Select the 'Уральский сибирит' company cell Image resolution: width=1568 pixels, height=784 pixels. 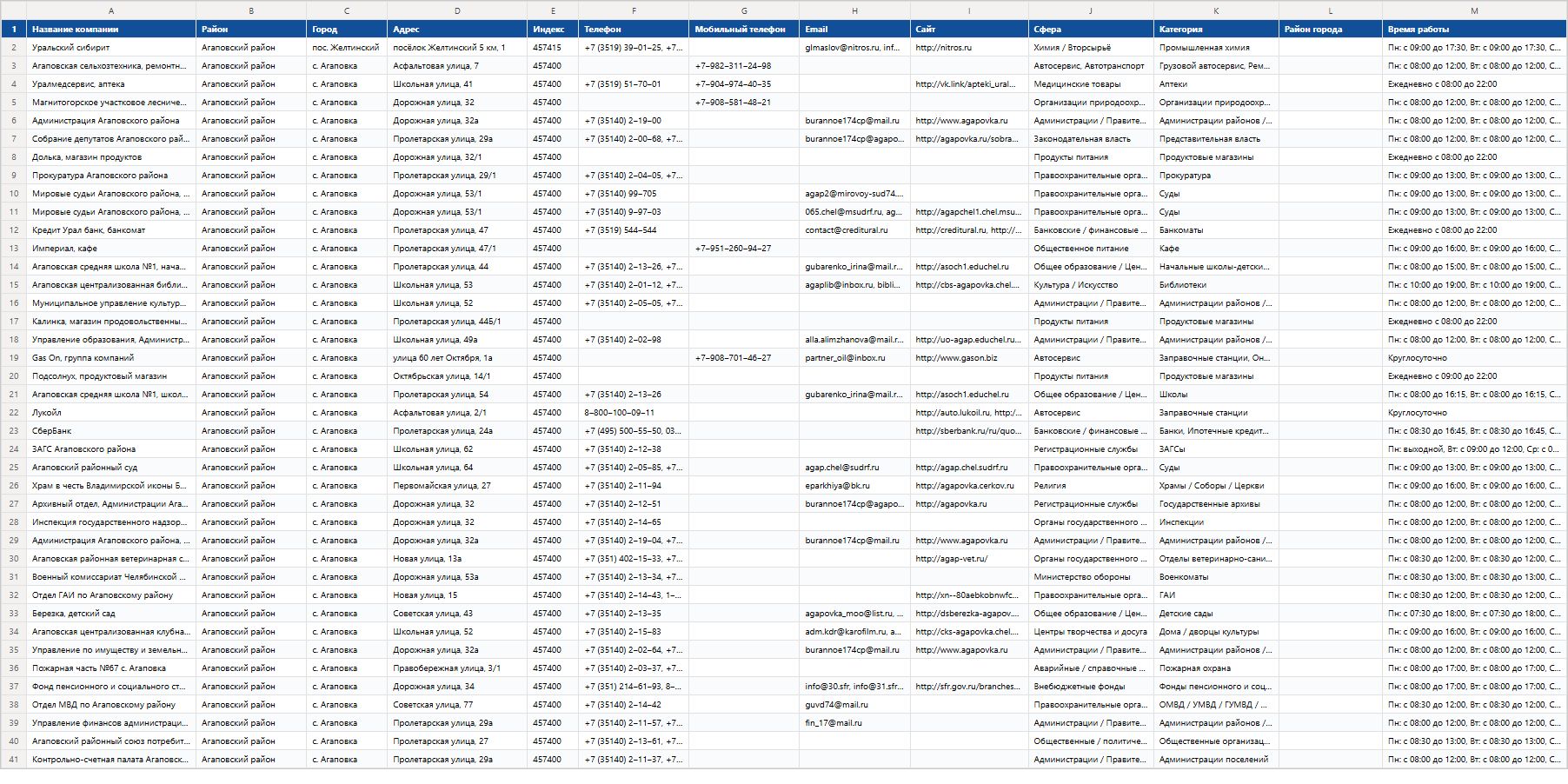tap(111, 48)
